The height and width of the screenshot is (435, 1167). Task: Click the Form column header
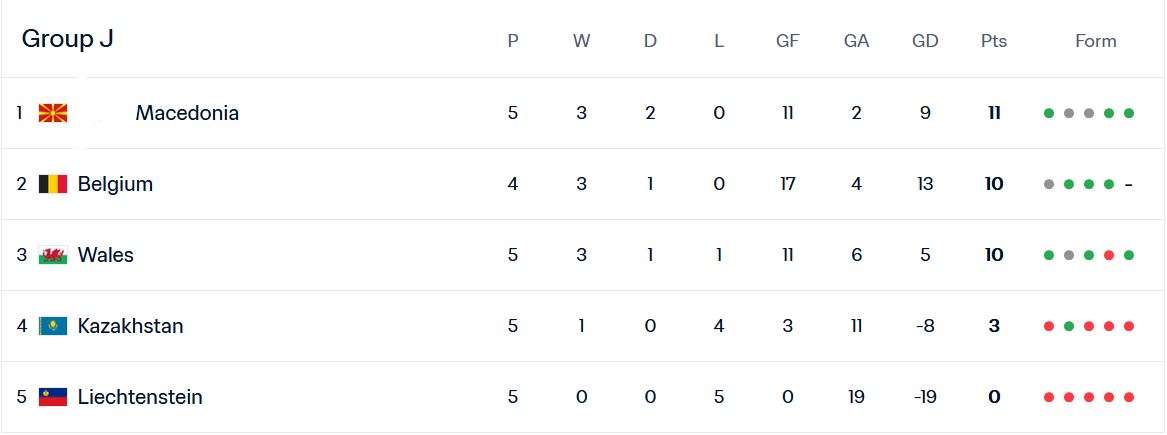tap(1095, 41)
